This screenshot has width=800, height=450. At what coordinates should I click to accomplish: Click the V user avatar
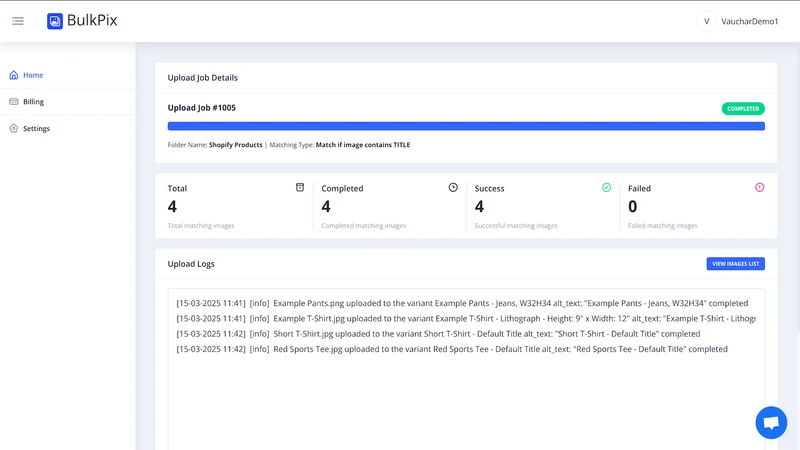tap(707, 21)
